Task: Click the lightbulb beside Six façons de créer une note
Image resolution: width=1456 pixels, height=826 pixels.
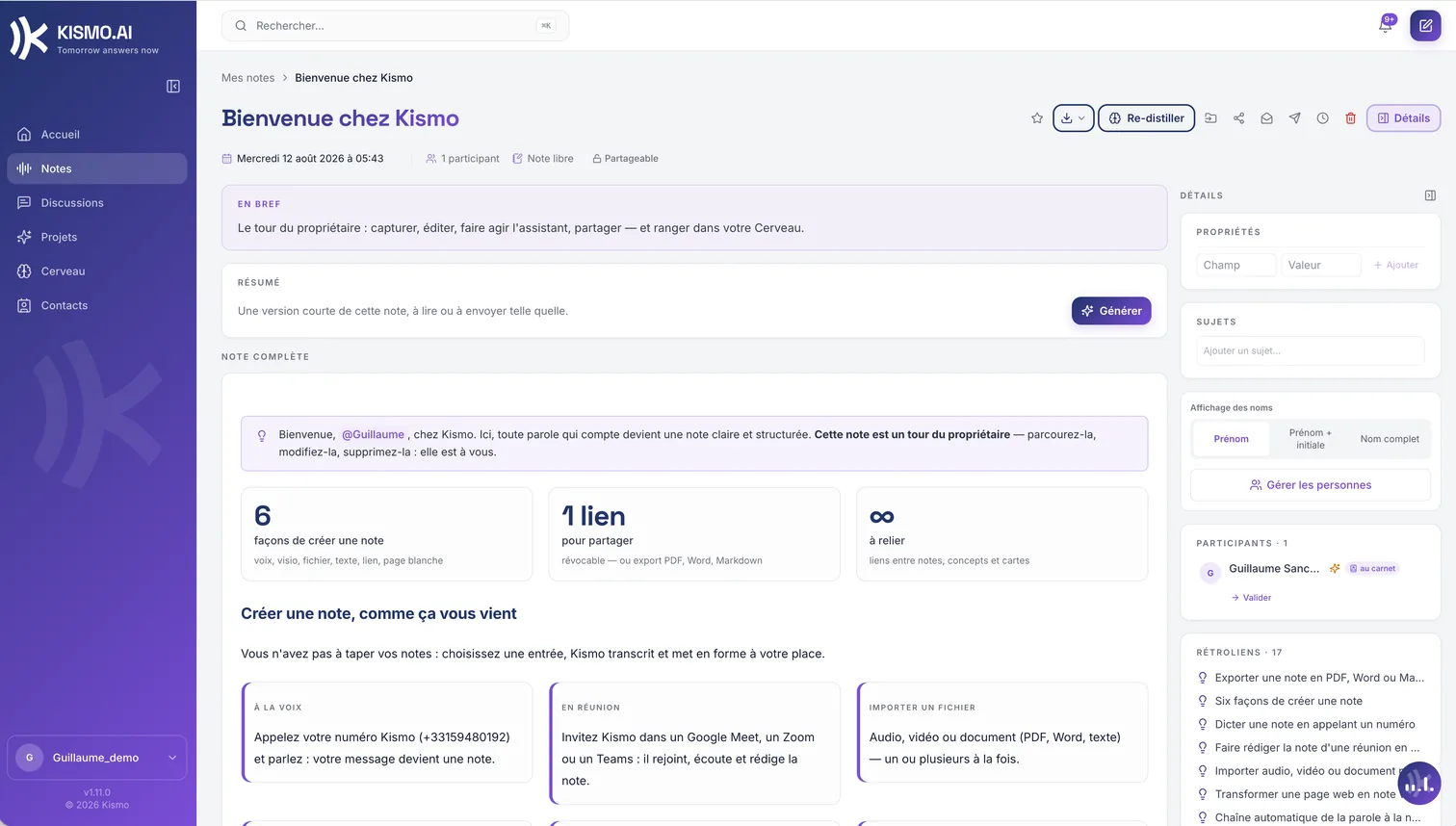Action: point(1203,701)
